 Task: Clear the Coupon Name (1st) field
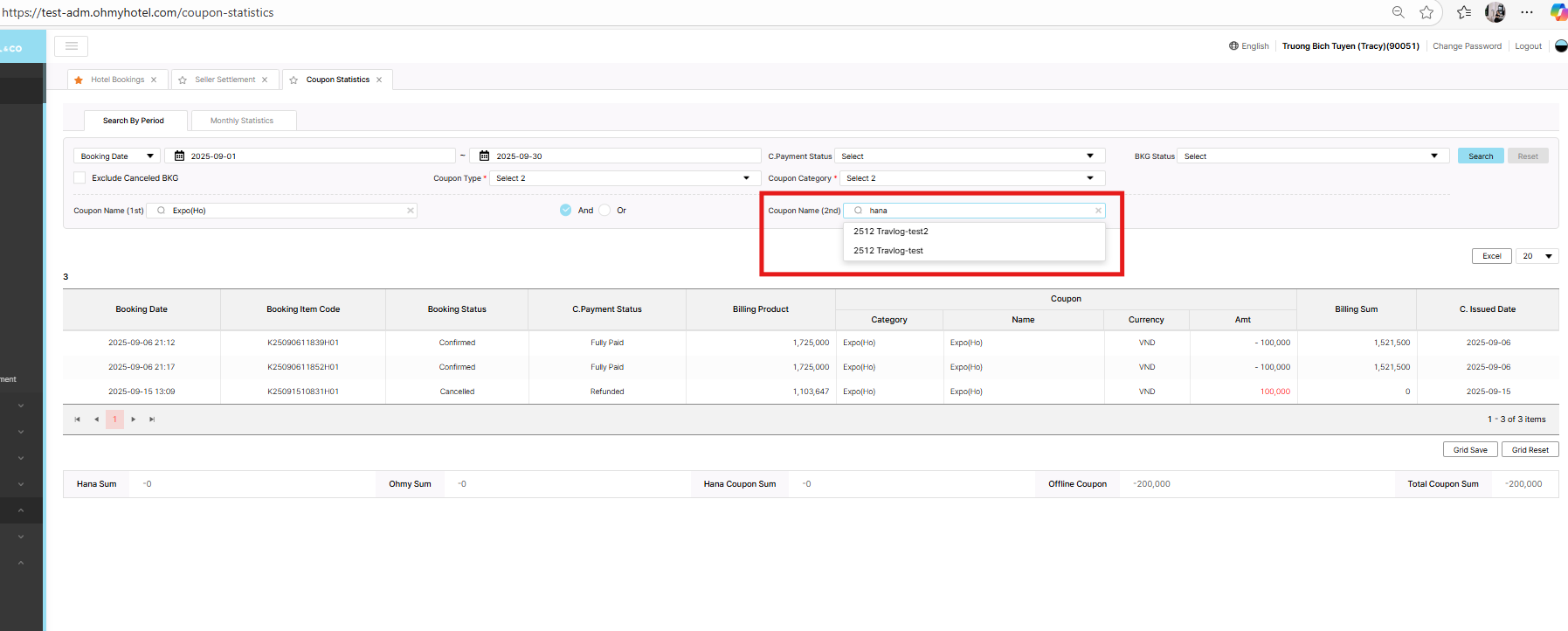click(x=410, y=211)
